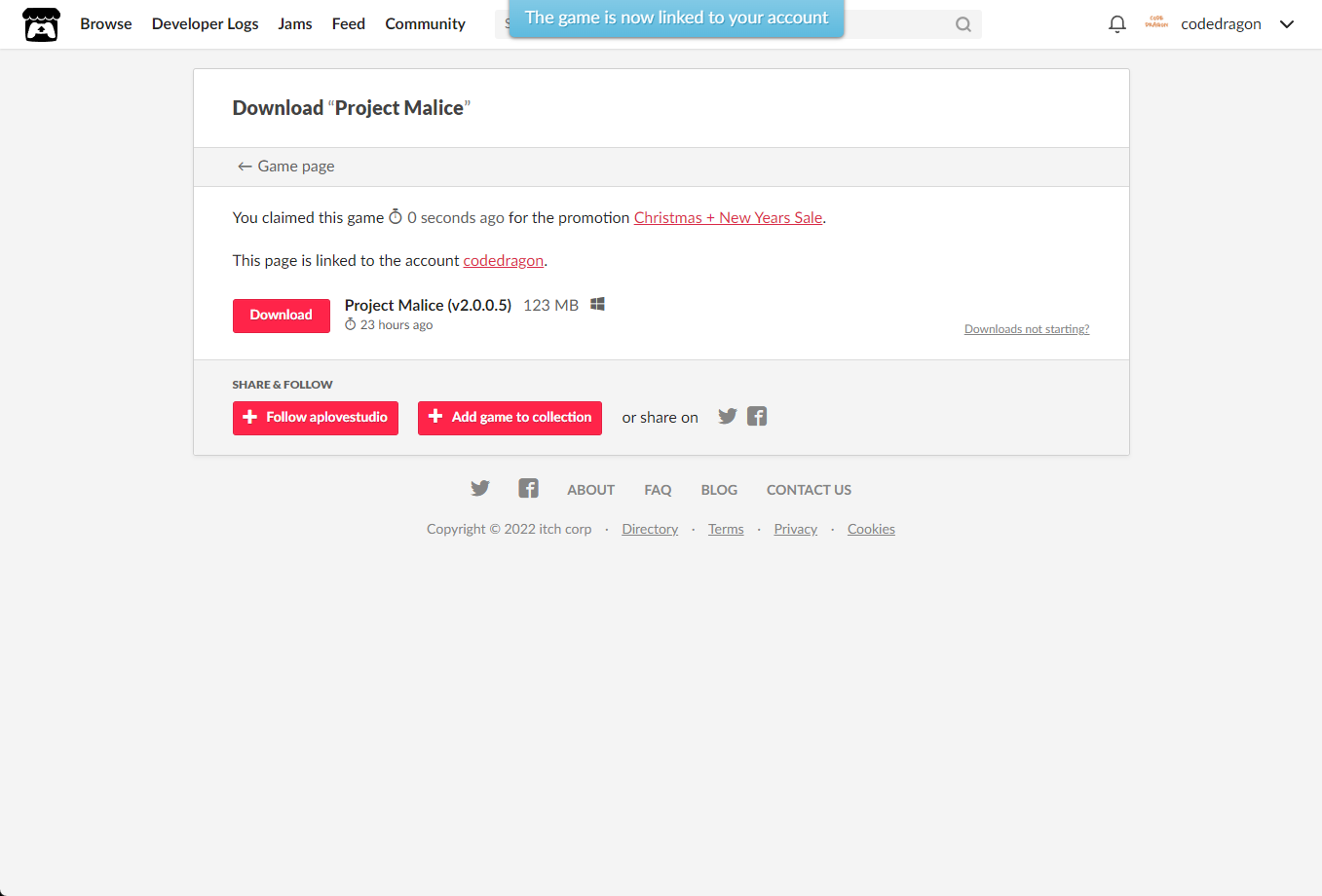Return to the Game page
1322x896 pixels.
[x=286, y=167]
